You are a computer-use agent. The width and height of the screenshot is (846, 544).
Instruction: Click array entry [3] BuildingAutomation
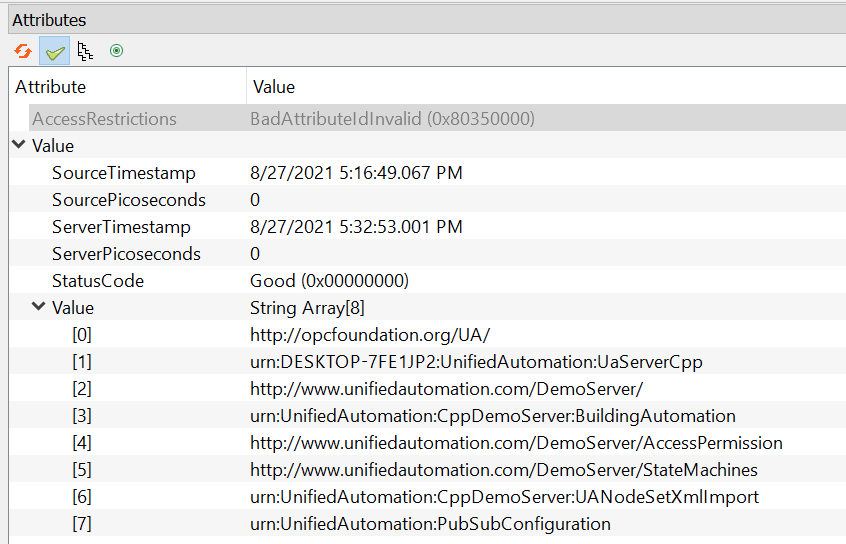coord(427,415)
